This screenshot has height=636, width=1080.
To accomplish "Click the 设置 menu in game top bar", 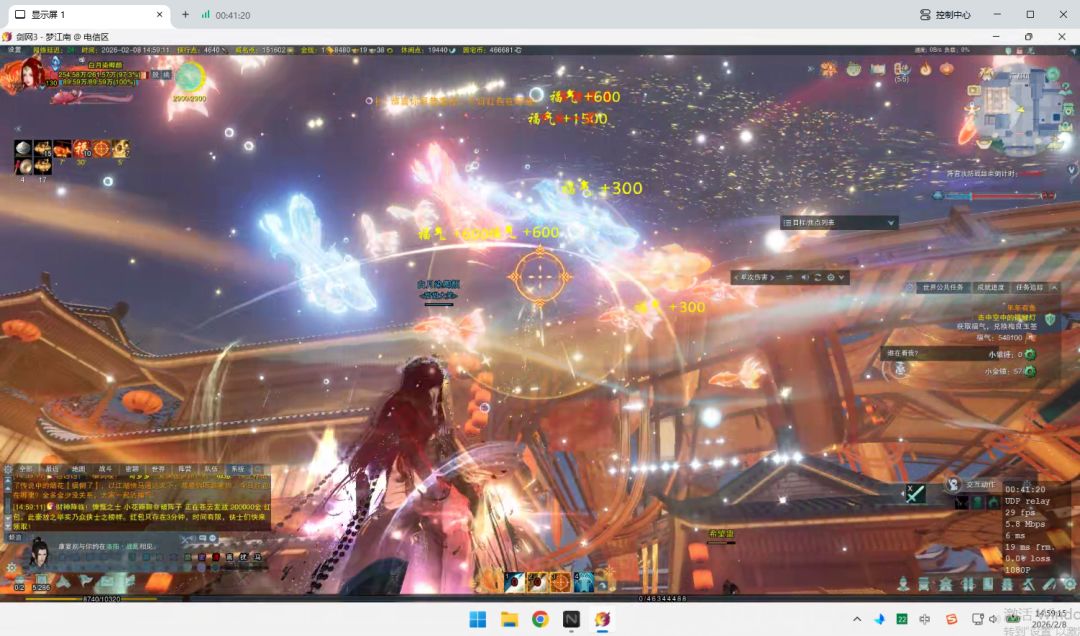I will (14, 50).
